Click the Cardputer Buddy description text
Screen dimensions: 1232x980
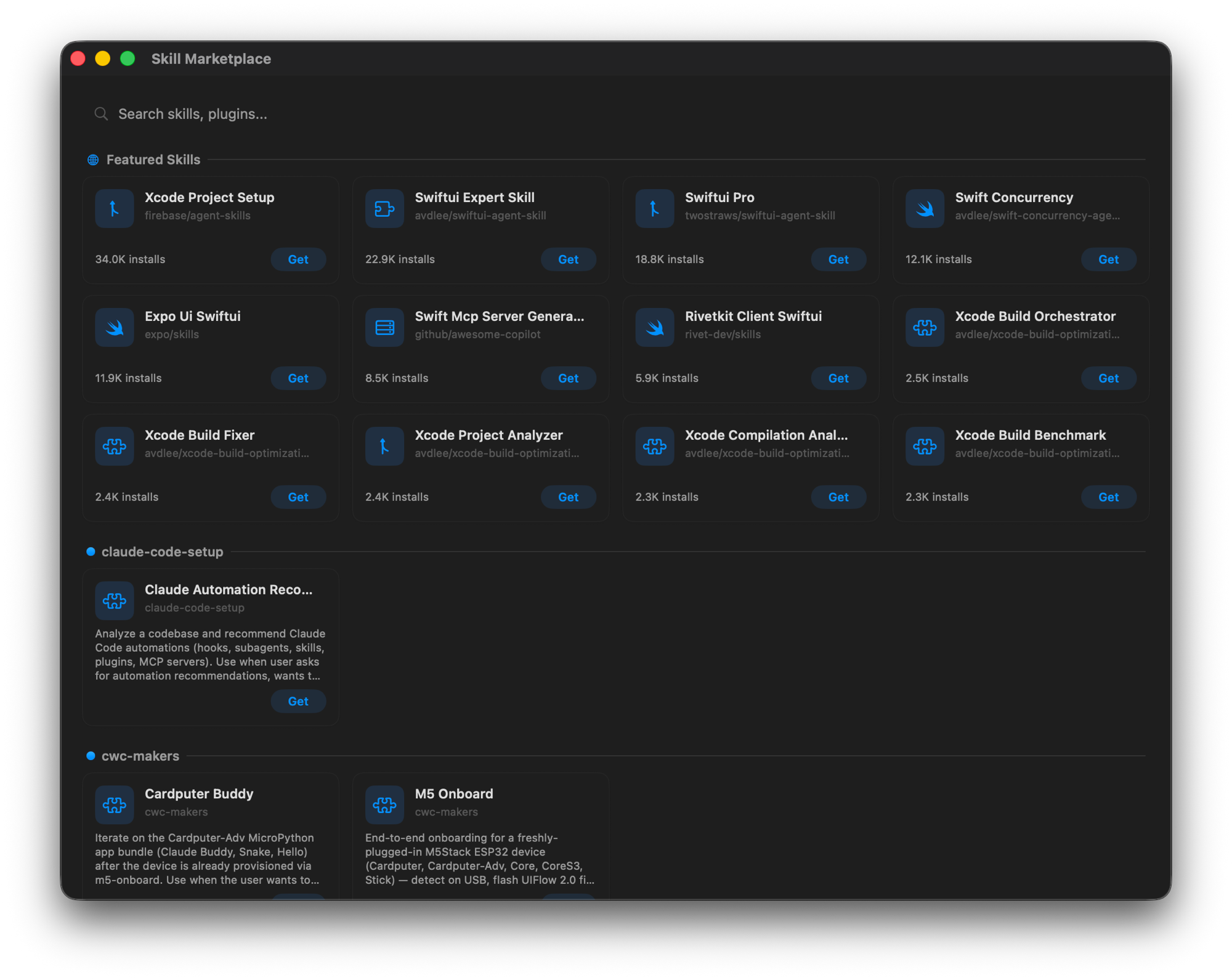tap(207, 859)
